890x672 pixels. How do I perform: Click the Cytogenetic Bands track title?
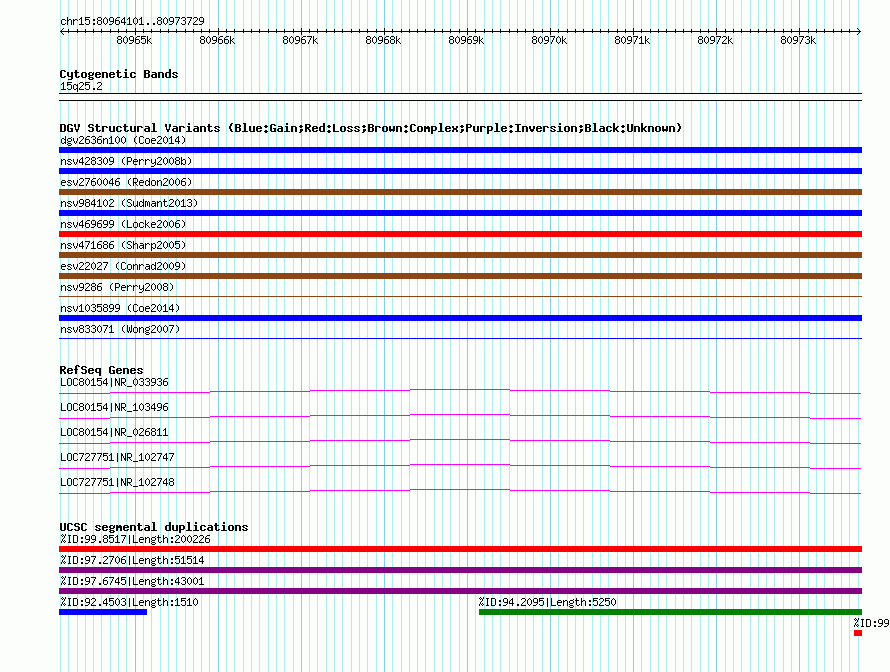pyautogui.click(x=119, y=74)
